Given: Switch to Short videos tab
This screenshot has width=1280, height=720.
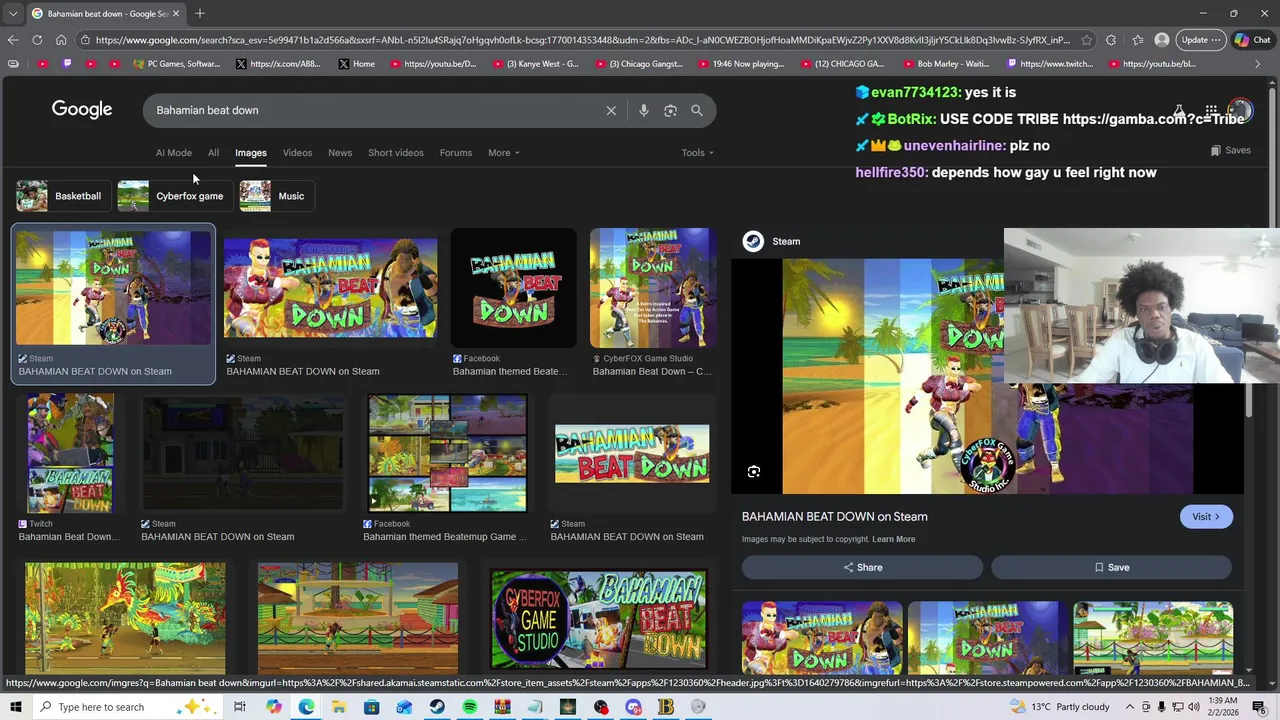Looking at the screenshot, I should [x=396, y=153].
